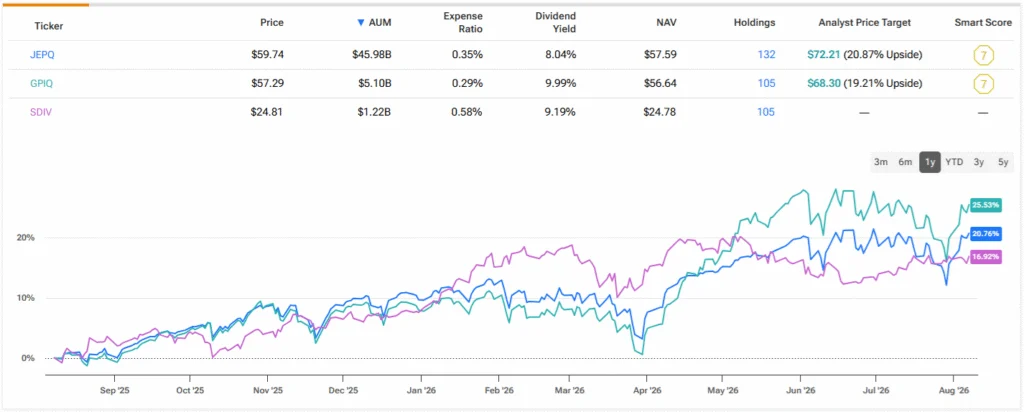Image resolution: width=1024 pixels, height=412 pixels.
Task: Open SDIV holdings count 105
Action: point(767,112)
